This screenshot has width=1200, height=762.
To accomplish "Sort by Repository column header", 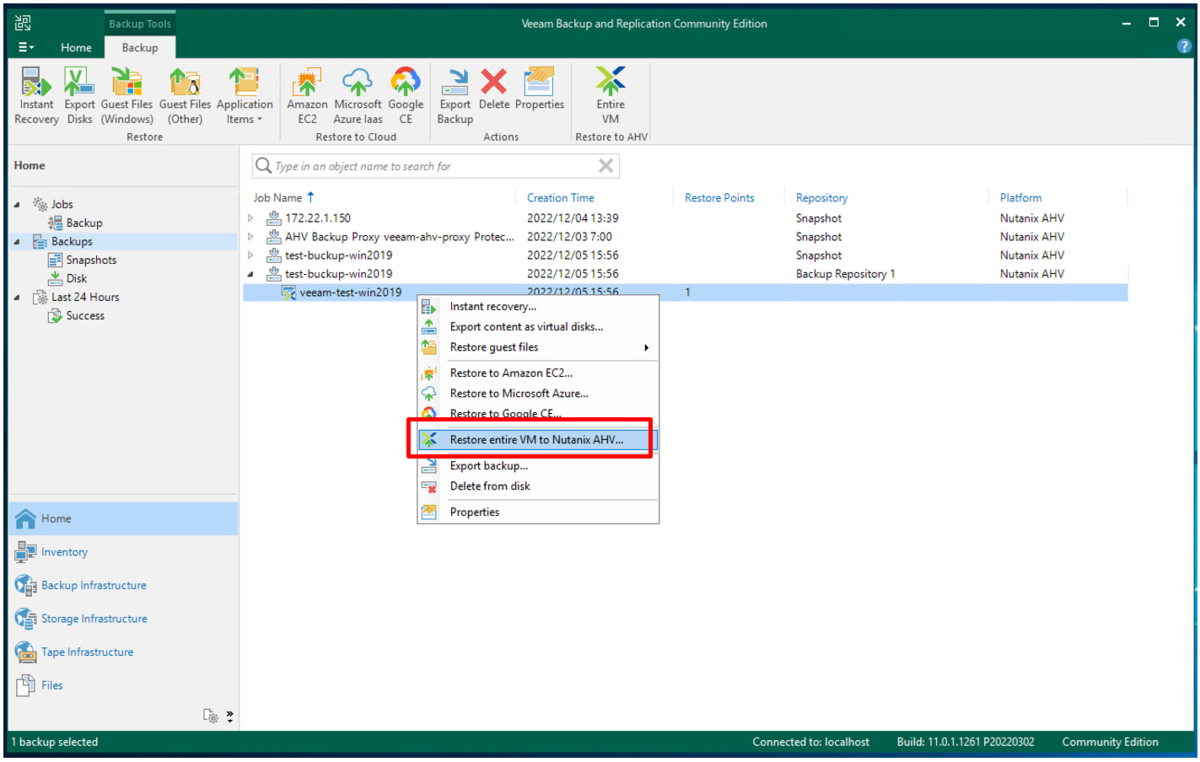I will 822,198.
